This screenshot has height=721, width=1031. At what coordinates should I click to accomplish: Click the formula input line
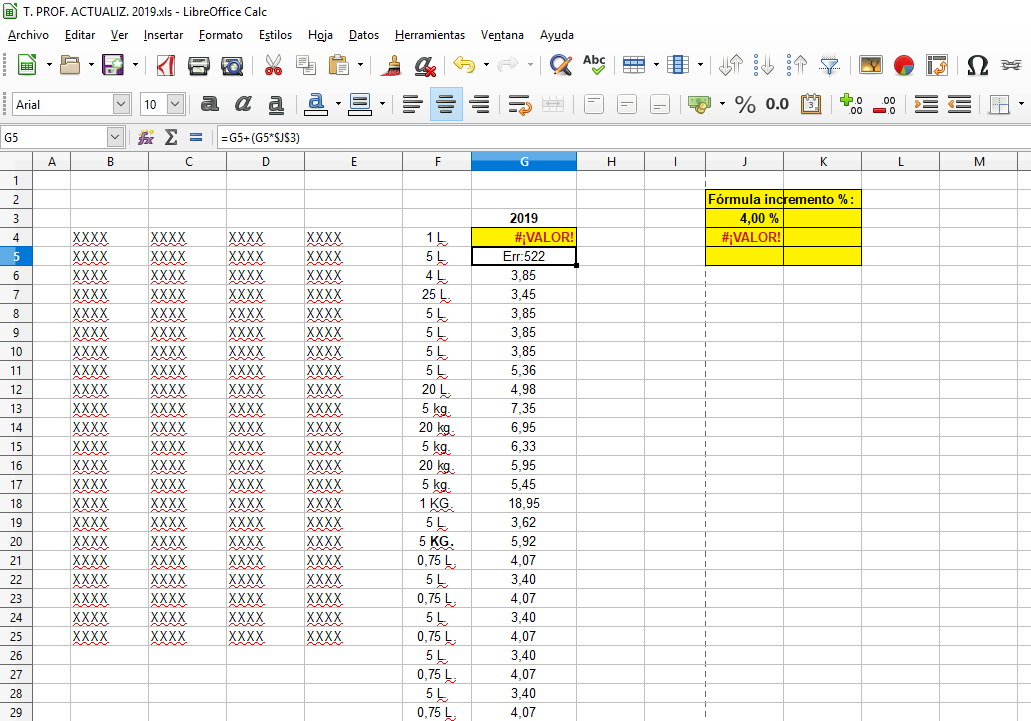coord(623,137)
